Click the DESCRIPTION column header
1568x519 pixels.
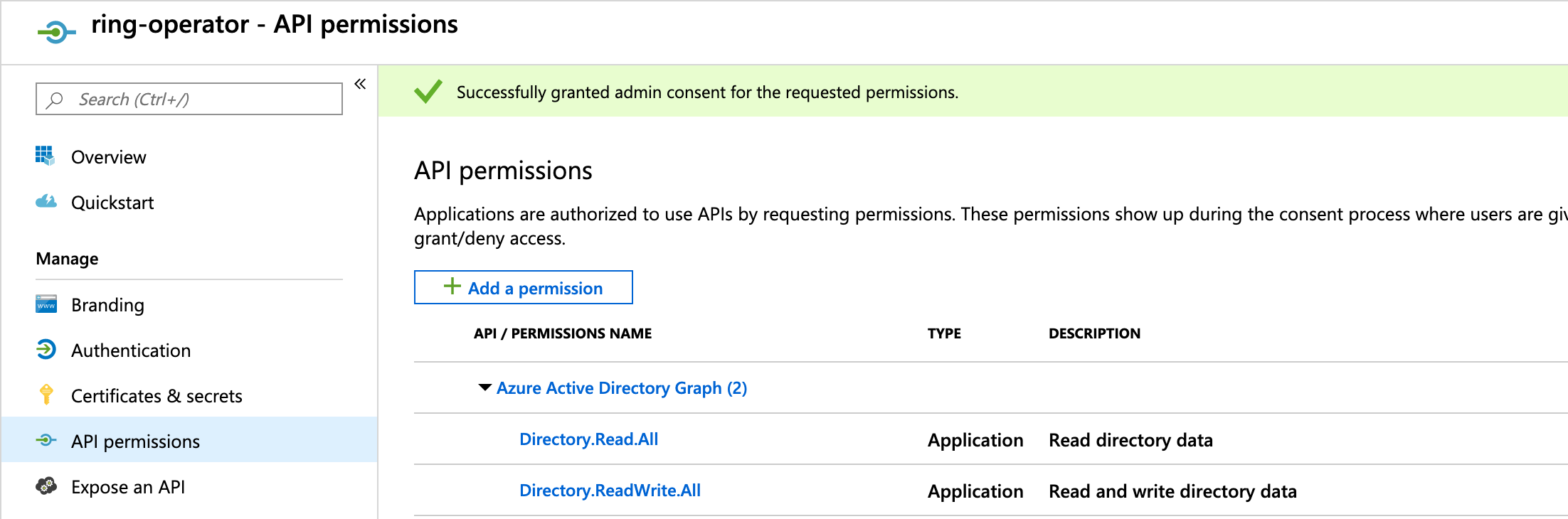(1094, 333)
